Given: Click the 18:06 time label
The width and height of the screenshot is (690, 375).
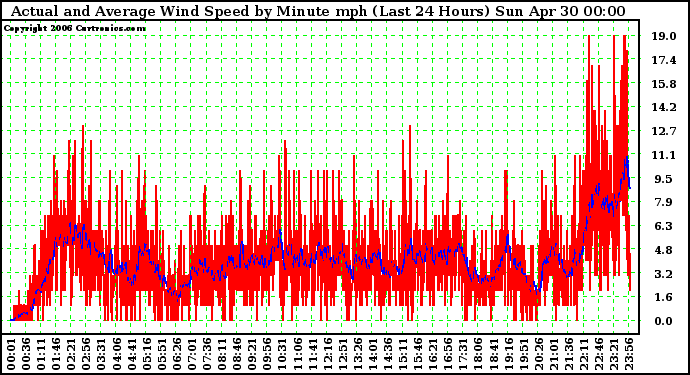Looking at the screenshot, I should tap(478, 354).
